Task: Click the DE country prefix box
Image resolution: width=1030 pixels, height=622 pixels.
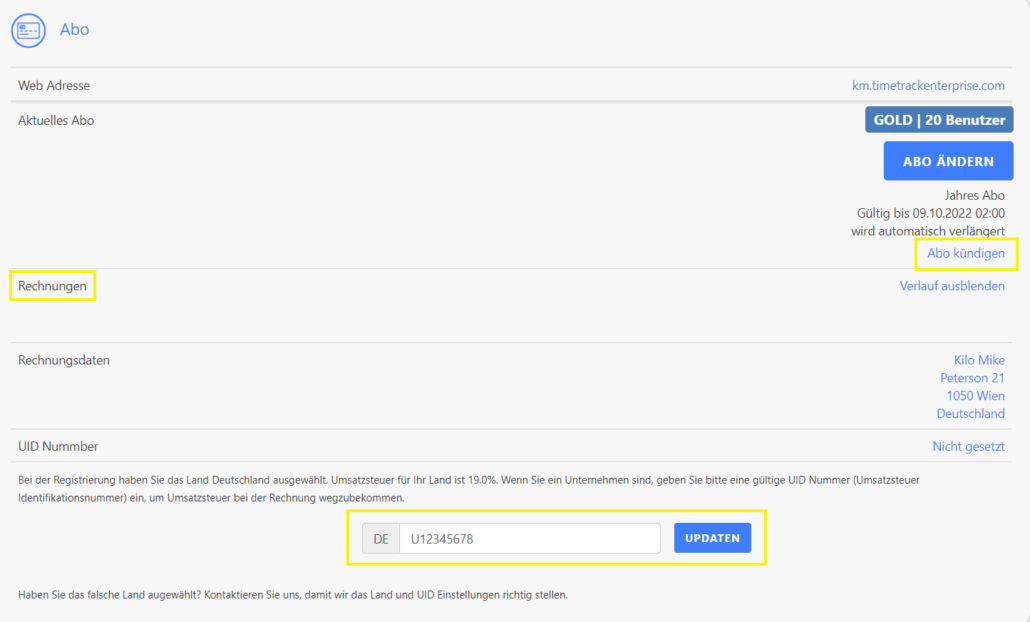Action: click(381, 539)
